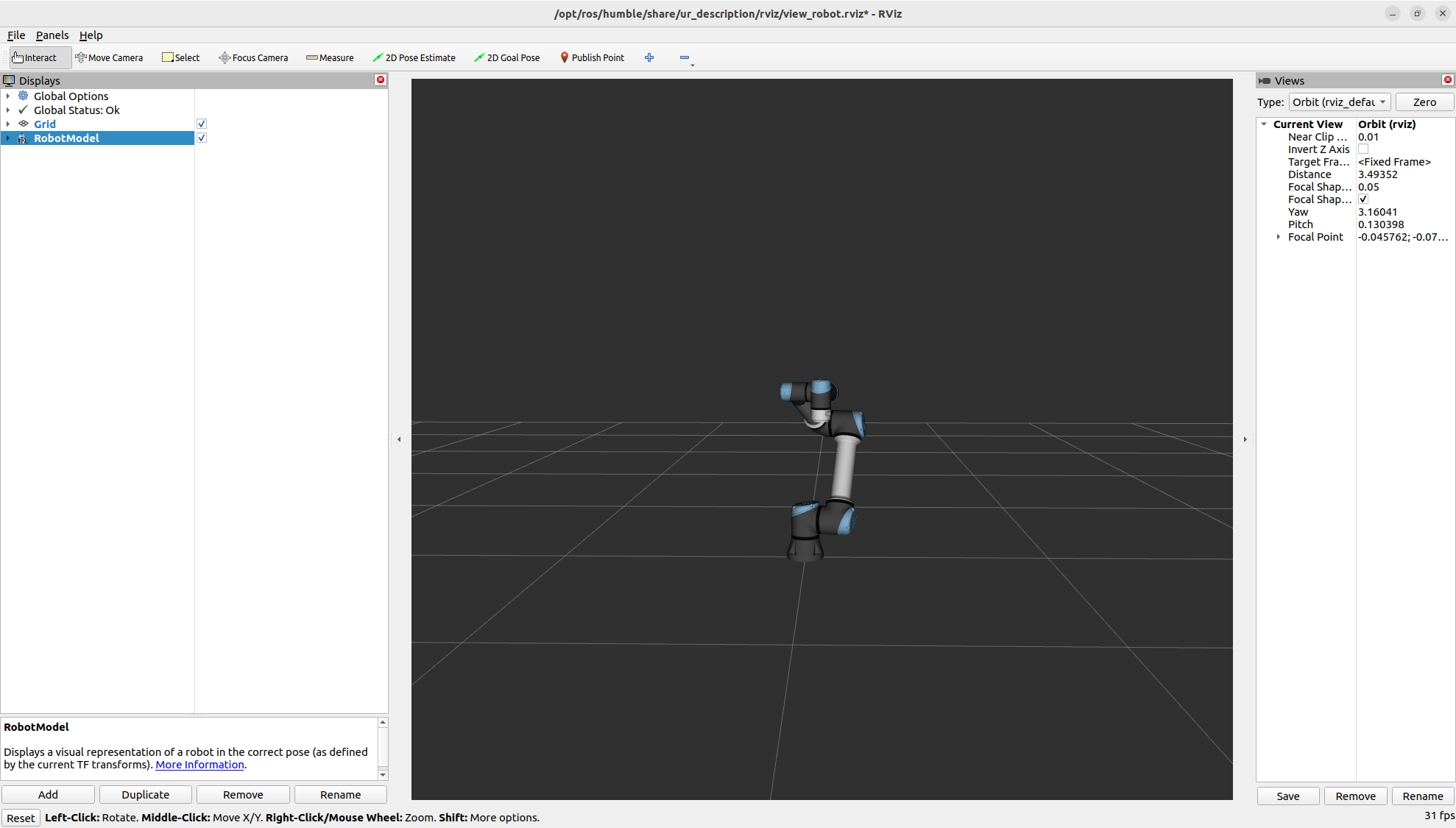Open the More Information link
Image resolution: width=1456 pixels, height=828 pixels.
(199, 765)
